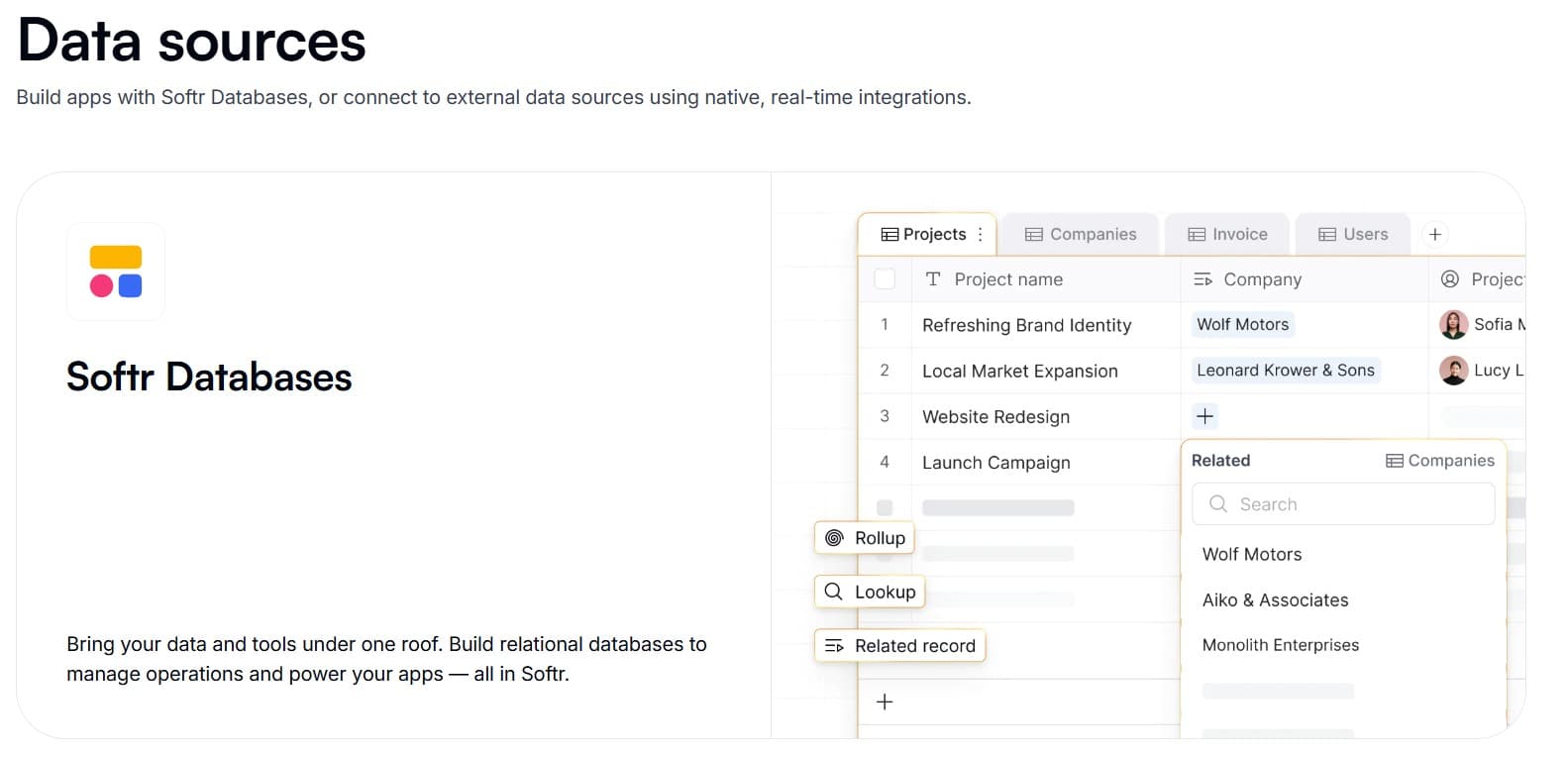Click the Rollup spiral icon
The width and height of the screenshot is (1568, 759).
point(834,538)
